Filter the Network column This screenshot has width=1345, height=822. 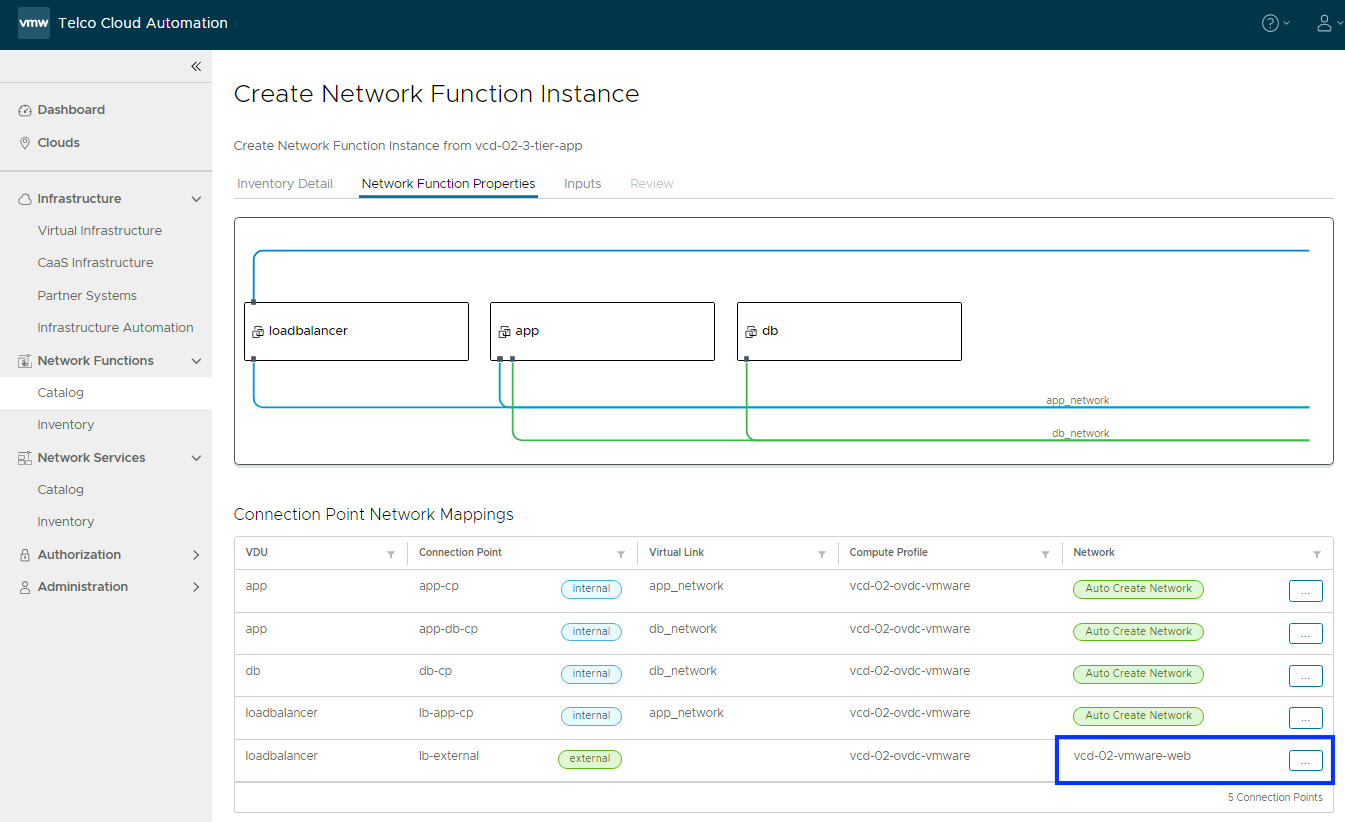1316,554
